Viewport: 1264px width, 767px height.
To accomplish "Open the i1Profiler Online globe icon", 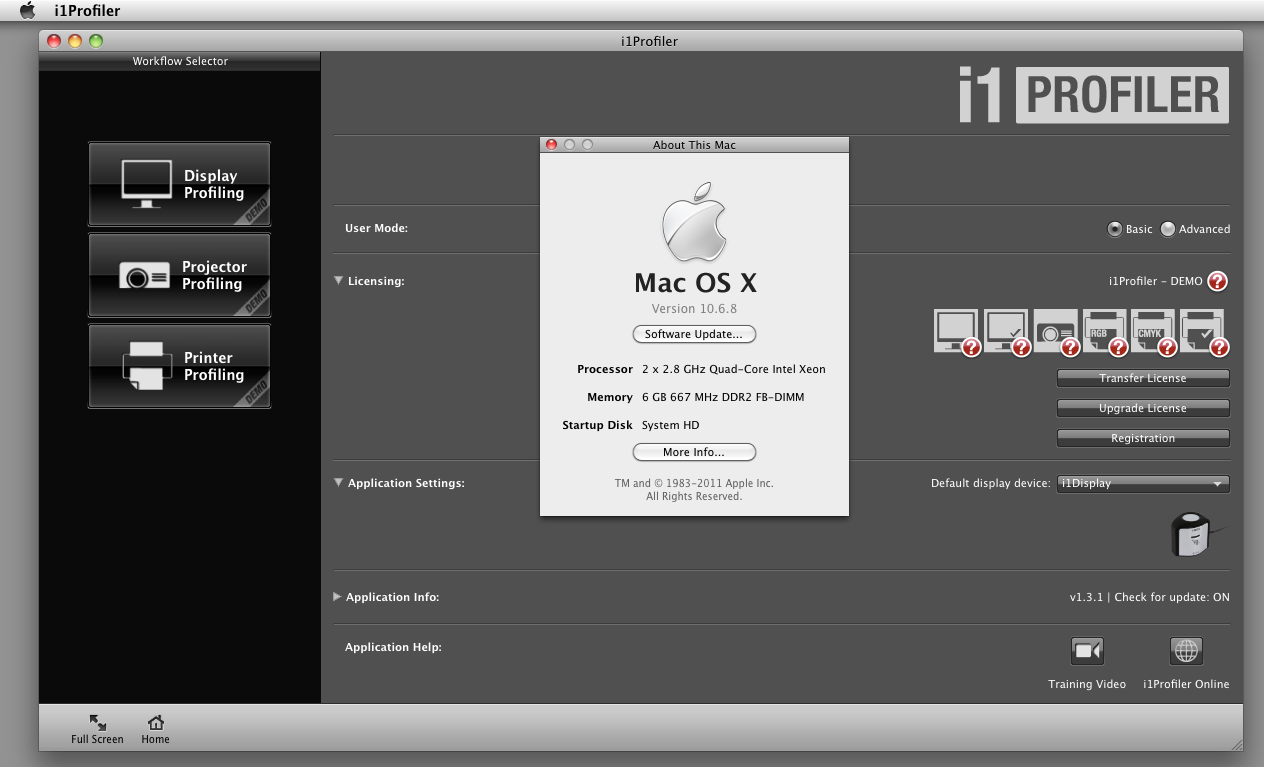I will coord(1186,651).
